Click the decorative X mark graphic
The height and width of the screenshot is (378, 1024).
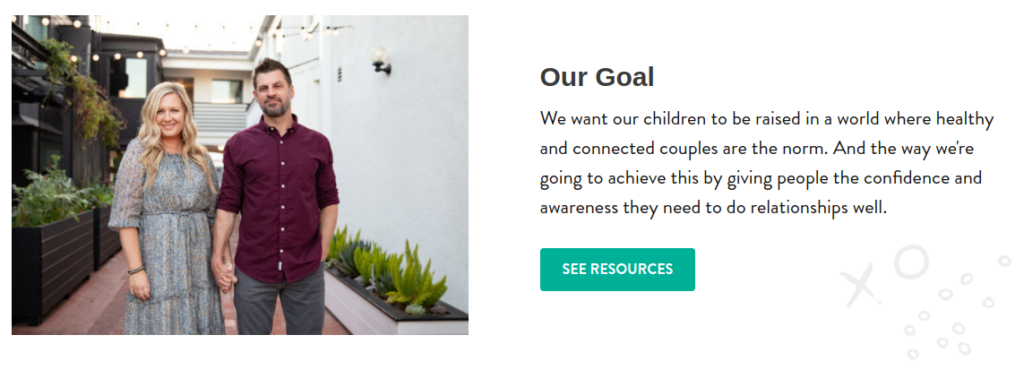coord(856,285)
